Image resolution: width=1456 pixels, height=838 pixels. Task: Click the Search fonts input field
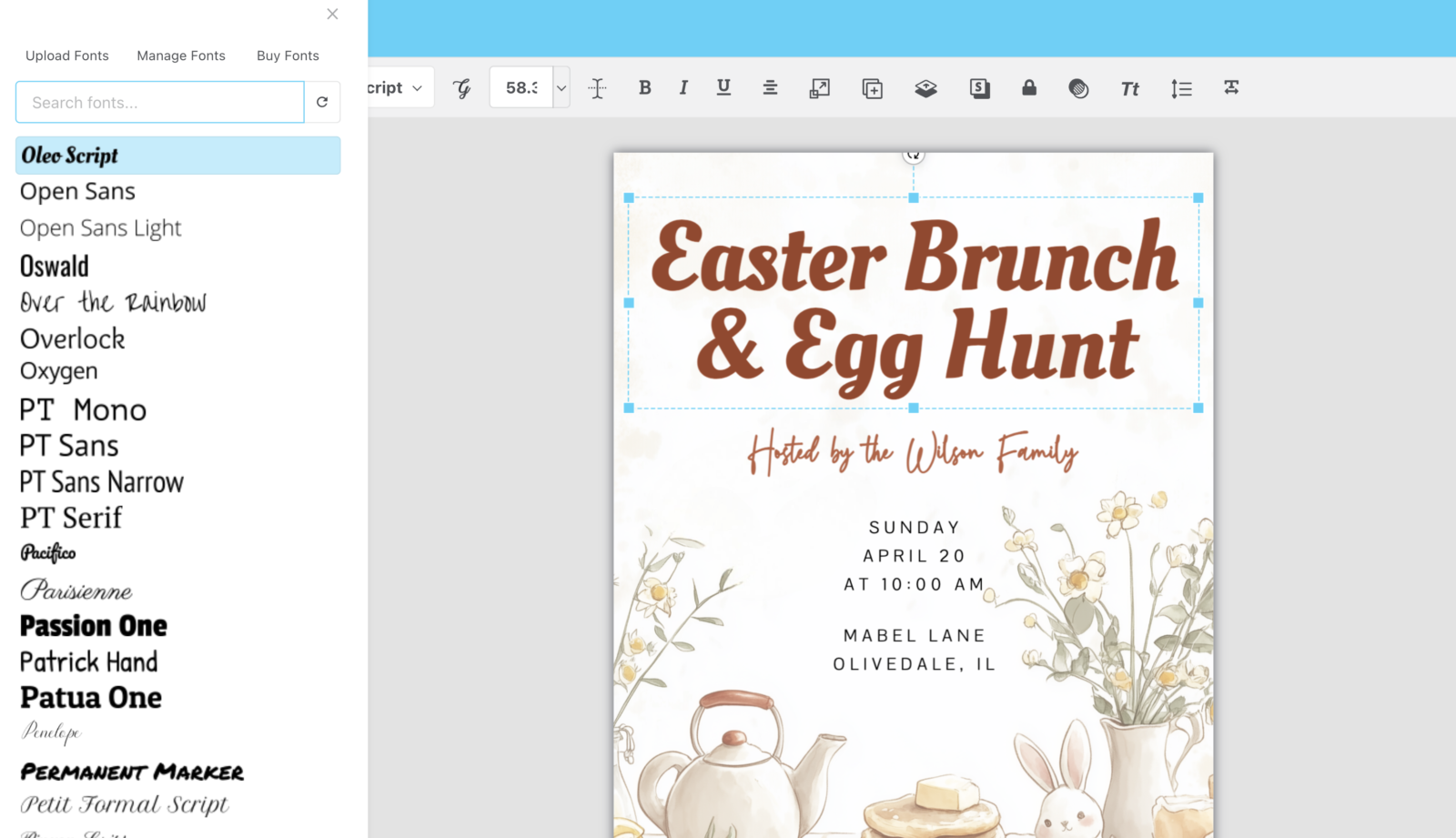(x=160, y=103)
